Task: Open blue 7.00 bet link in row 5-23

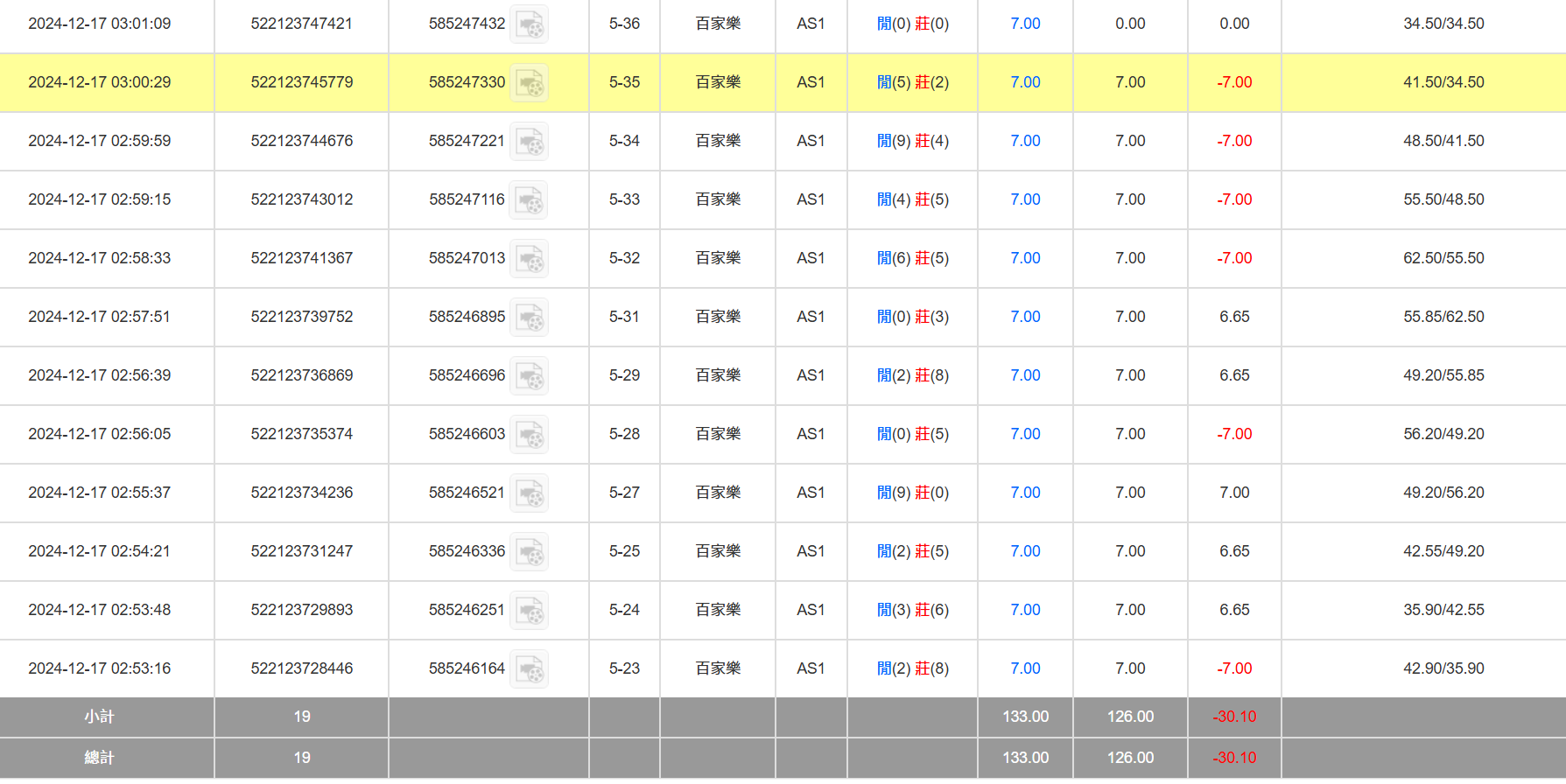Action: (1025, 668)
